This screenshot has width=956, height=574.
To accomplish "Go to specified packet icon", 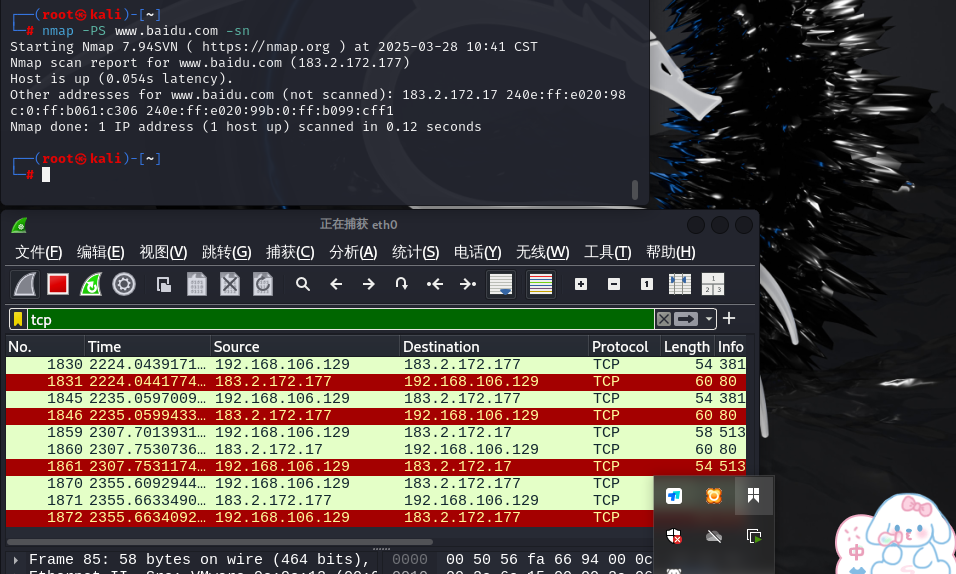I will 401,284.
